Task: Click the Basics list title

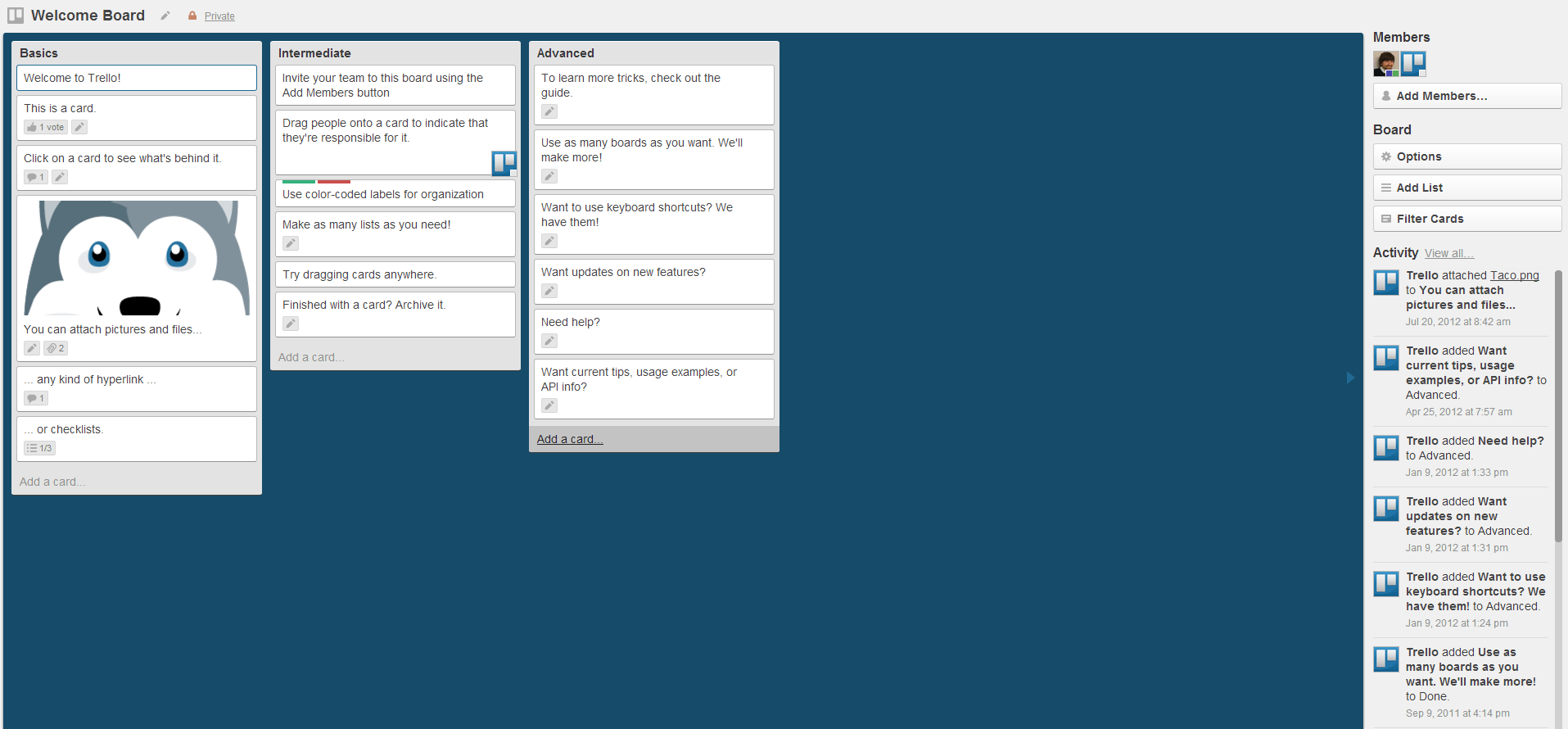Action: click(x=38, y=53)
